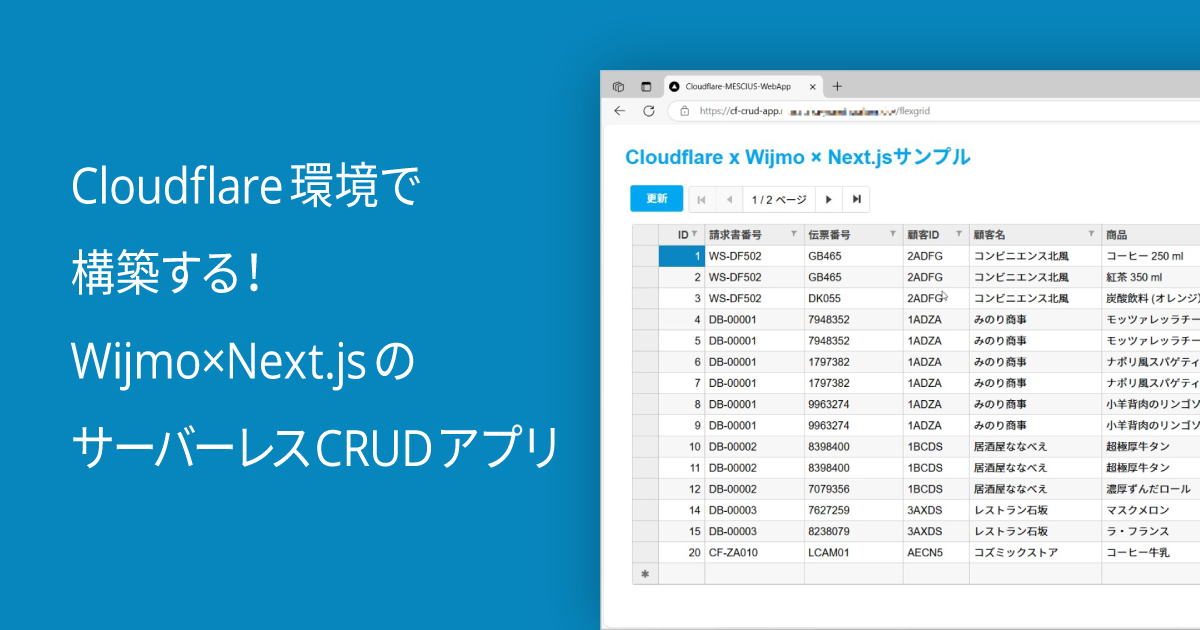This screenshot has width=1200, height=630.
Task: Click the next page arrow
Action: point(829,199)
